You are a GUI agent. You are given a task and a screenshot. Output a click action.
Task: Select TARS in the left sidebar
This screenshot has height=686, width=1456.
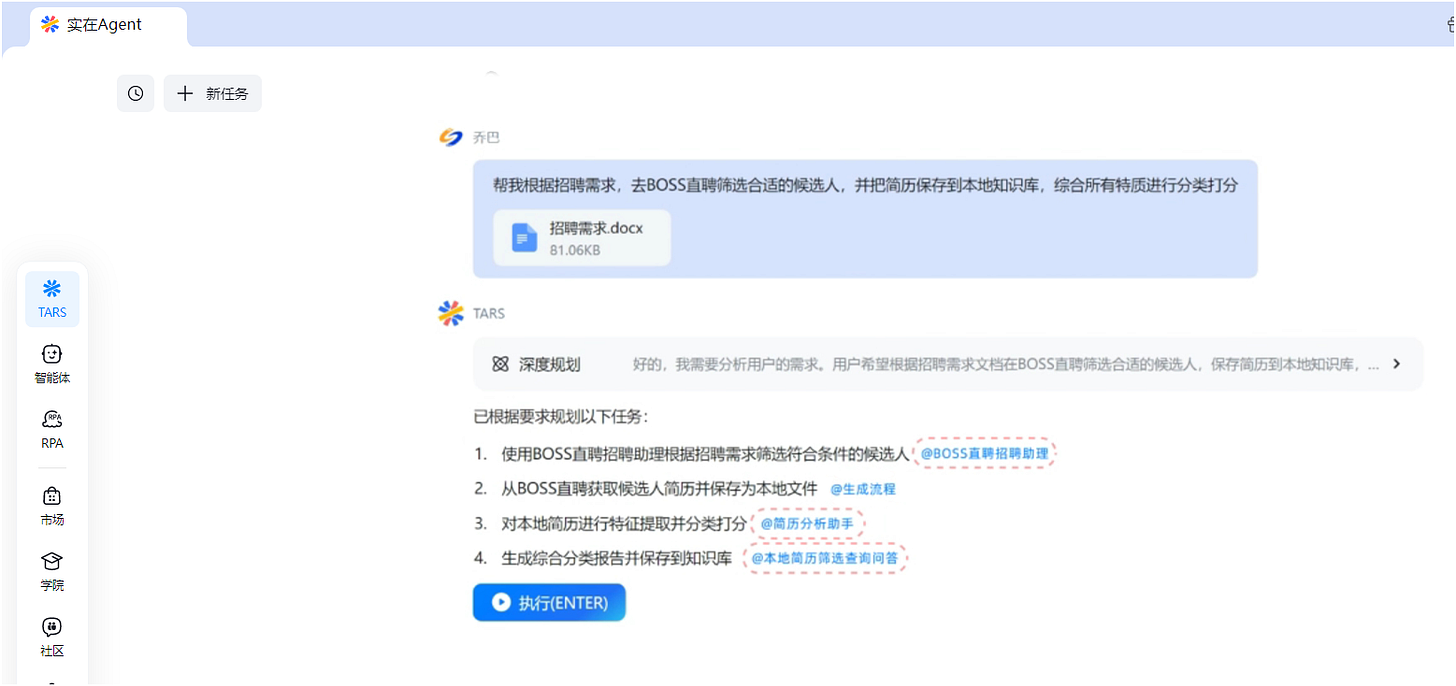point(52,299)
